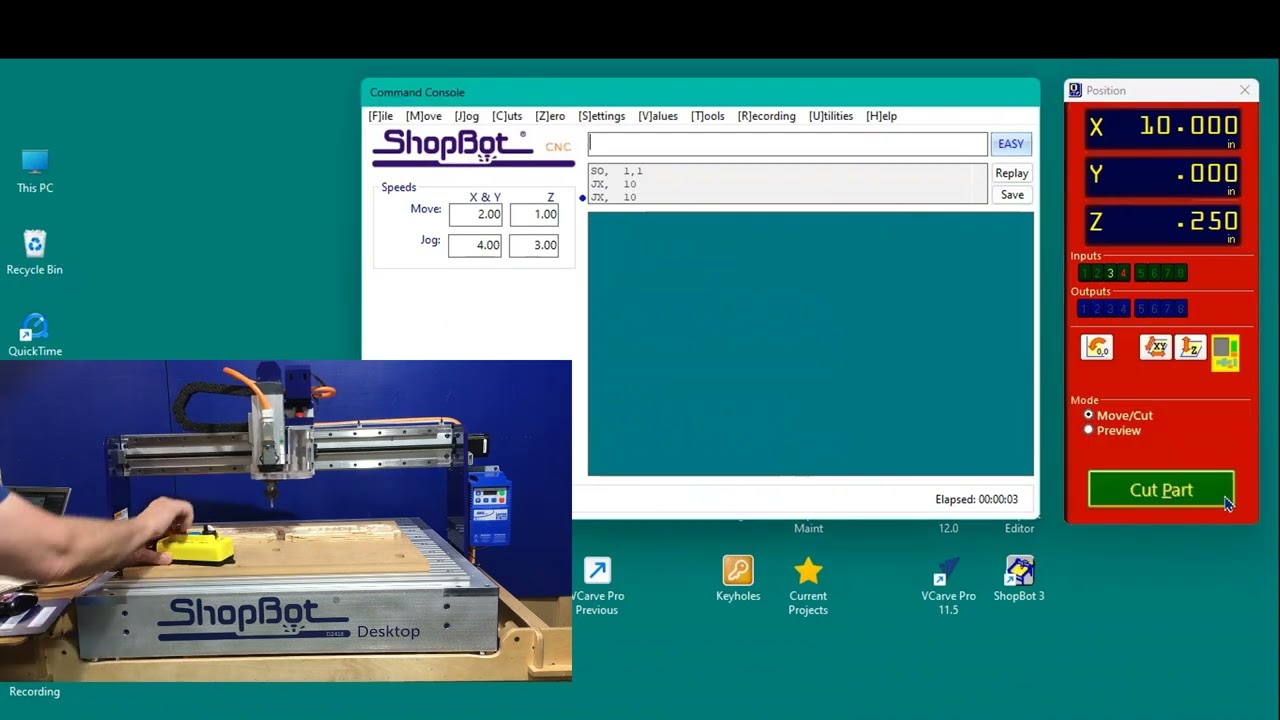This screenshot has width=1280, height=720.
Task: Click the Save button in Command Console
Action: 1012,195
